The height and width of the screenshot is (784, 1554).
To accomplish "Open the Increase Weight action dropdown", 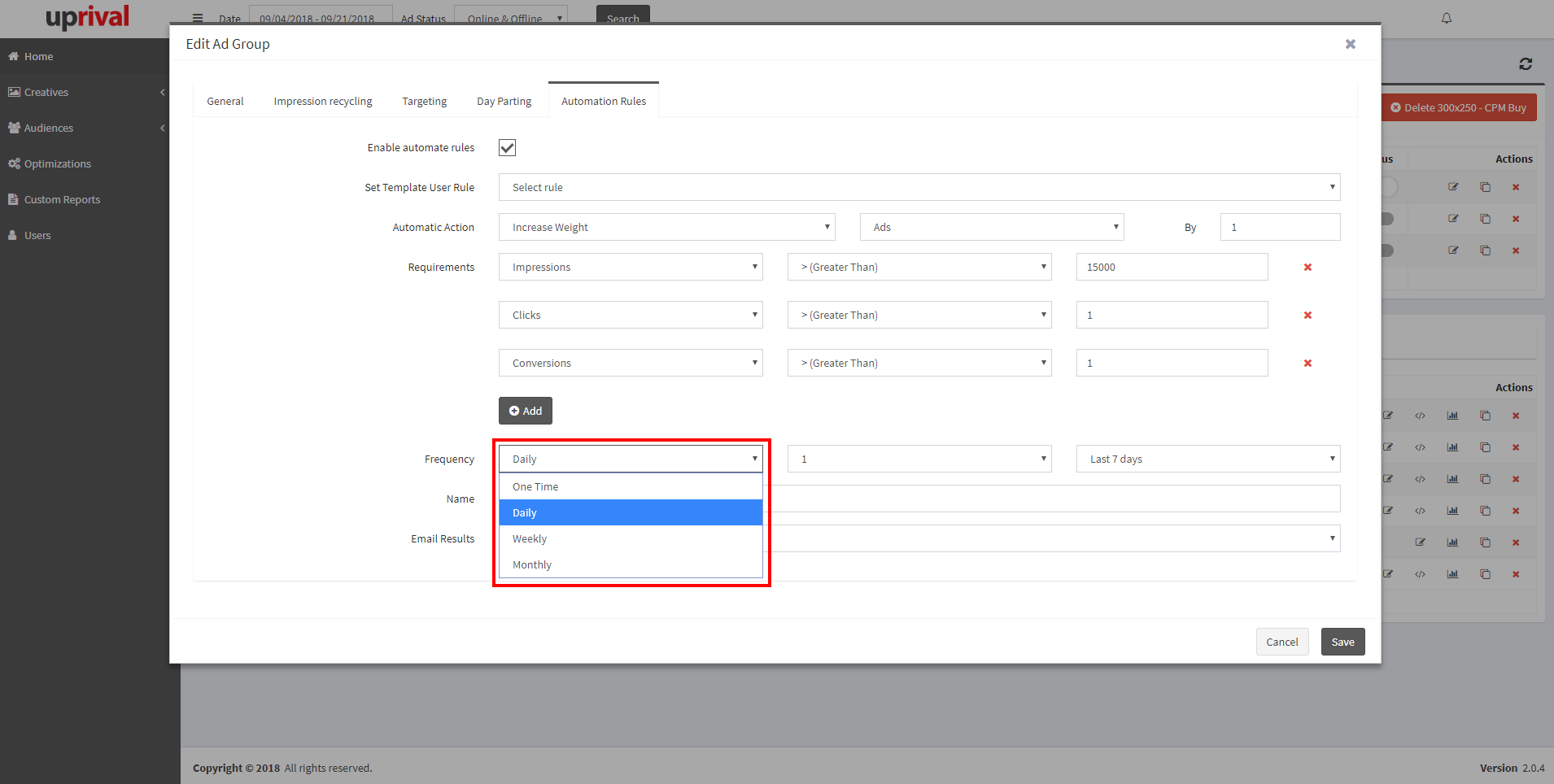I will (667, 227).
